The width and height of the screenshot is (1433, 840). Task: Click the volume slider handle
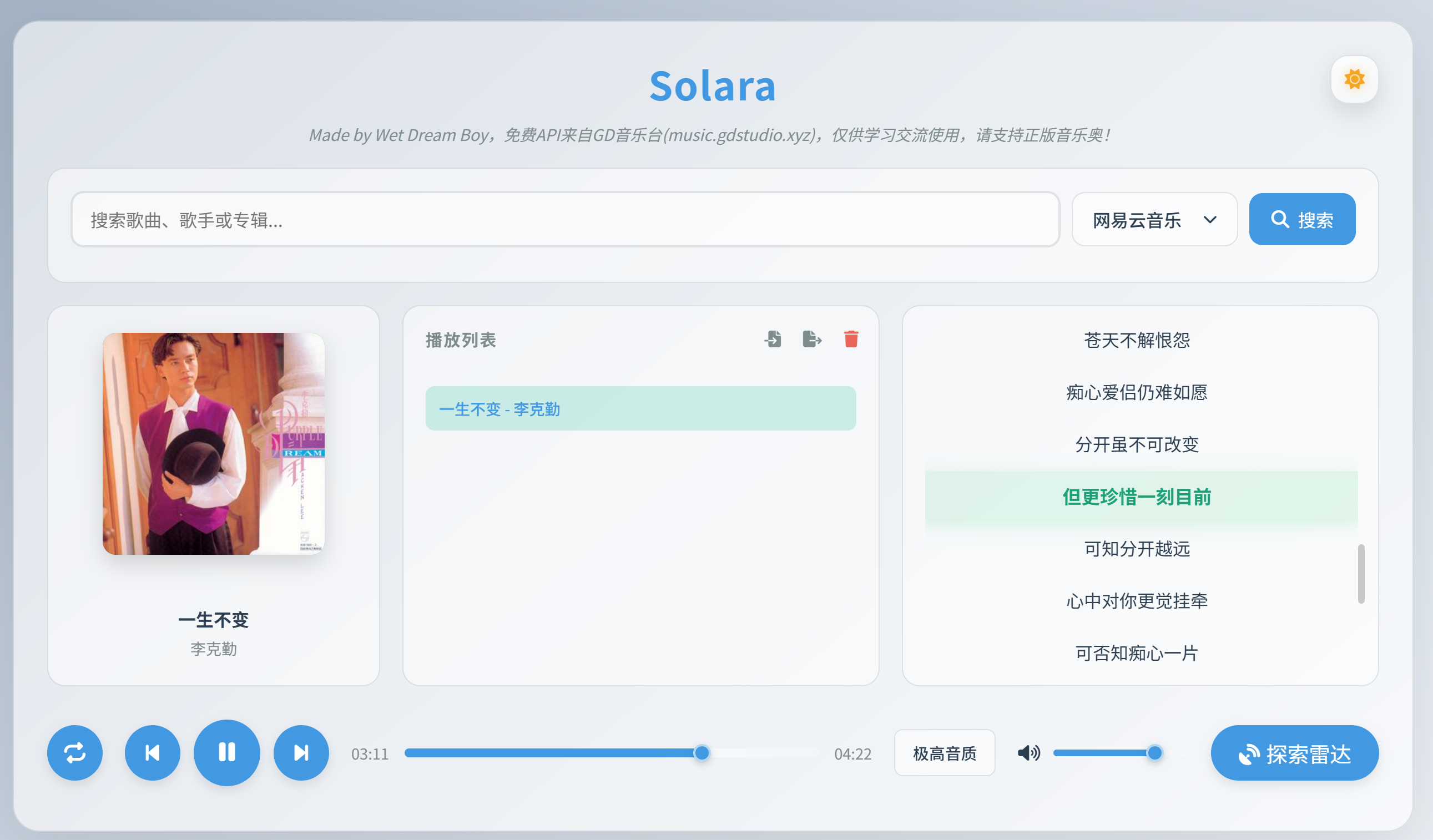coord(1154,752)
